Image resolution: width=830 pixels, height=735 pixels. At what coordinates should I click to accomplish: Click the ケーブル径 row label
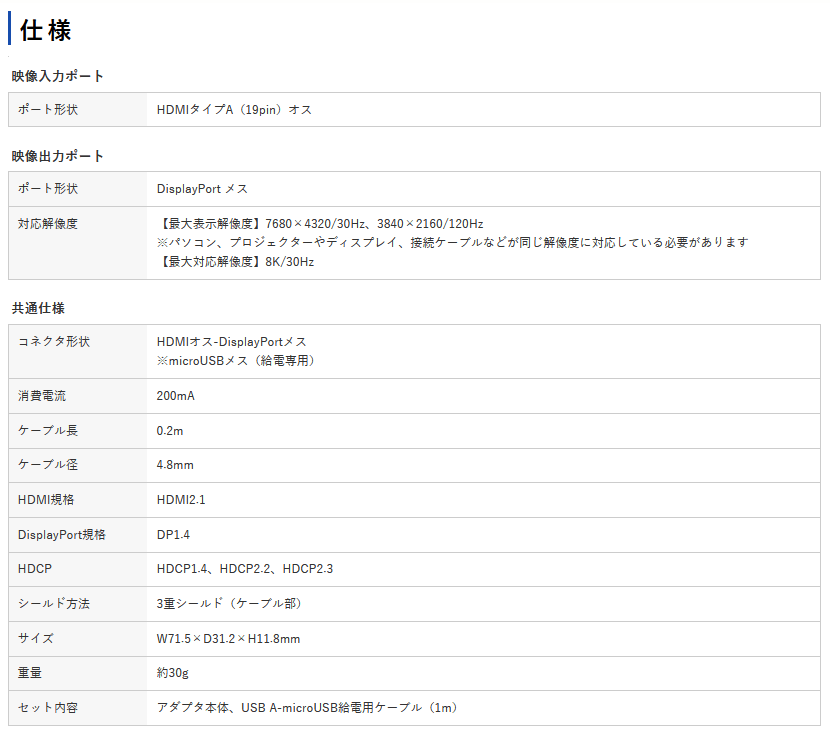coord(48,465)
